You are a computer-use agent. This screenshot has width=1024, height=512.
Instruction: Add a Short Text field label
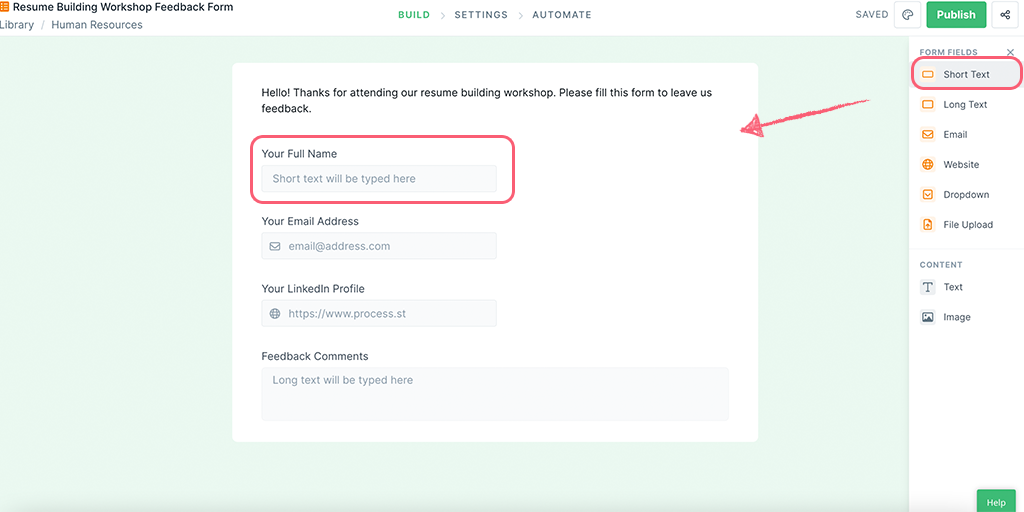point(967,74)
